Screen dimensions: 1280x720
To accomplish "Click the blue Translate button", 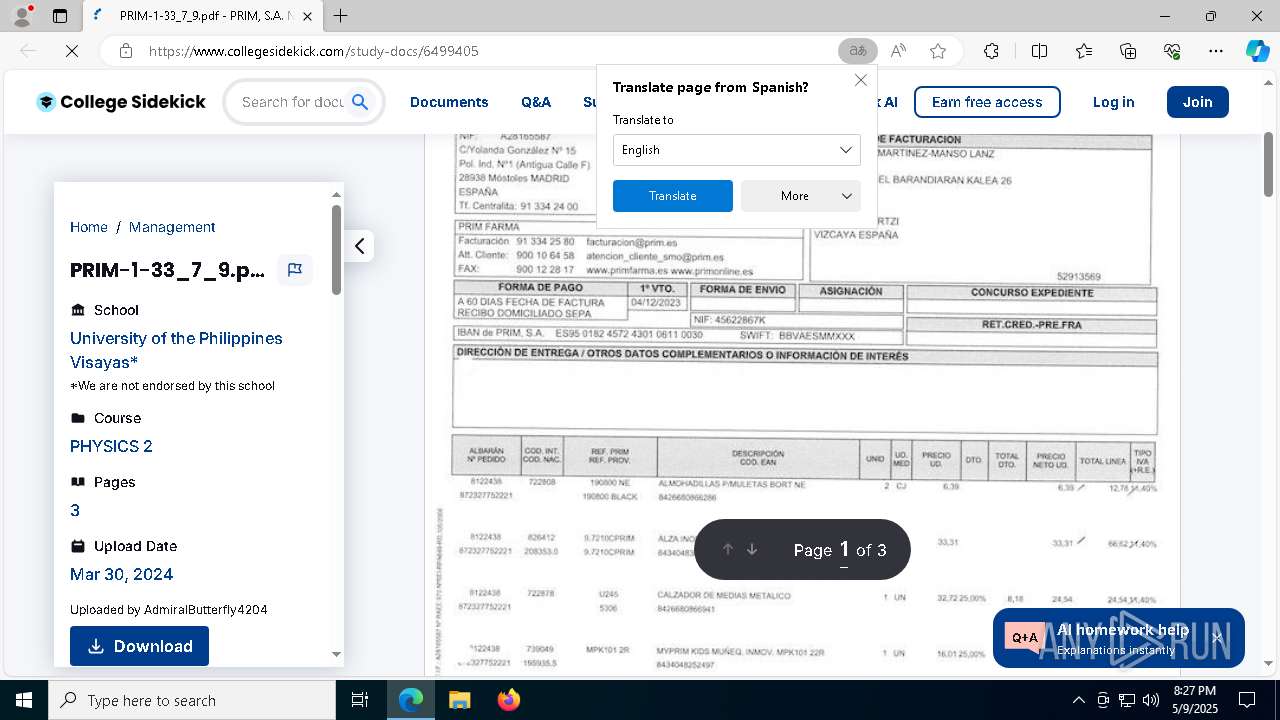I will coord(672,196).
